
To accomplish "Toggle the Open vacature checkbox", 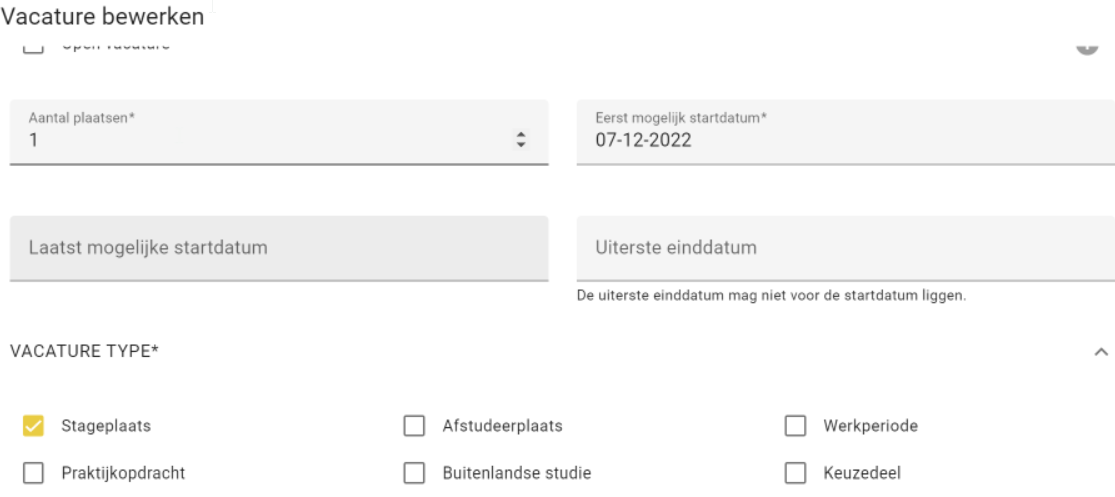I will pos(33,48).
